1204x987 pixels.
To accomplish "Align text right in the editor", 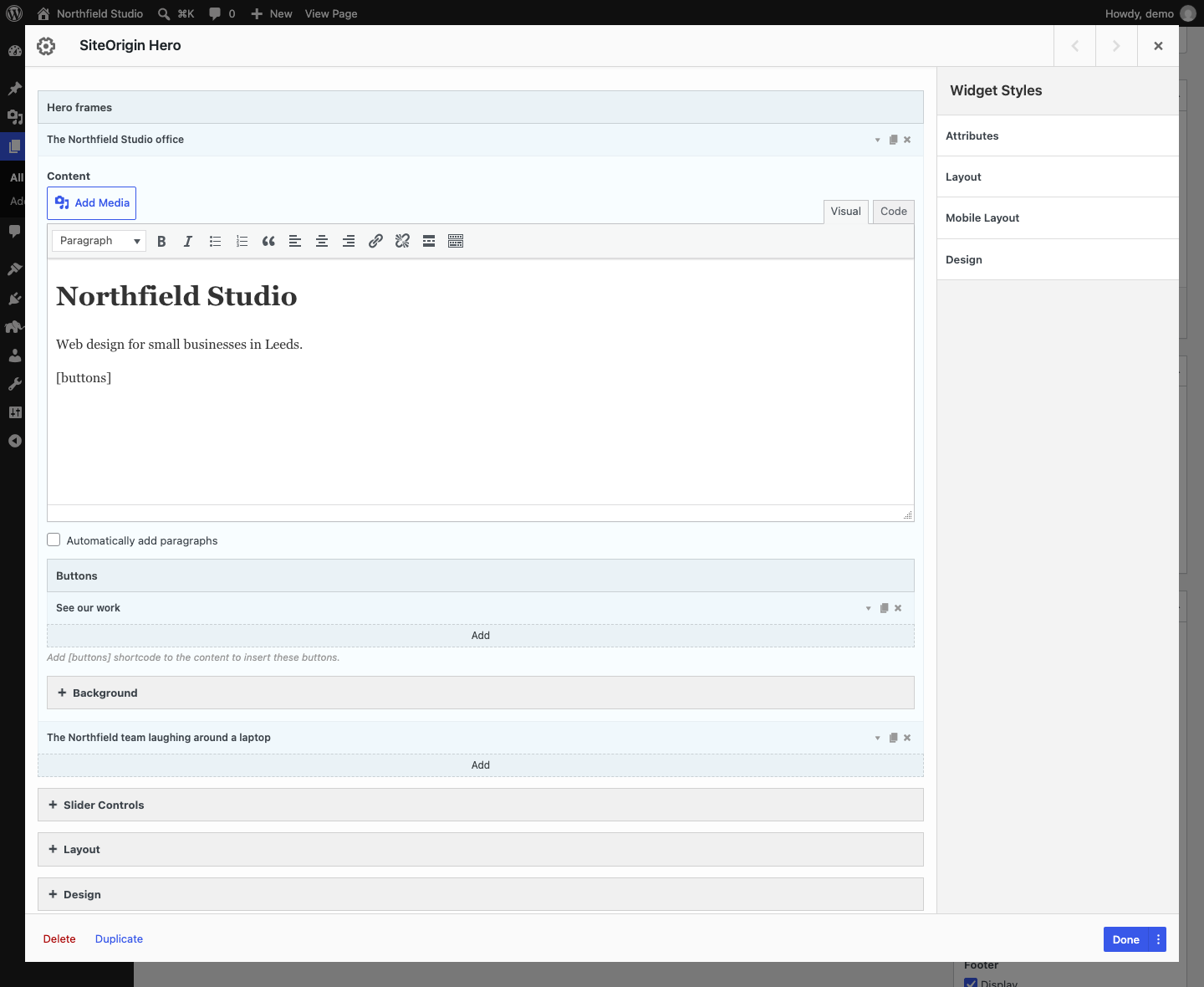I will (349, 241).
